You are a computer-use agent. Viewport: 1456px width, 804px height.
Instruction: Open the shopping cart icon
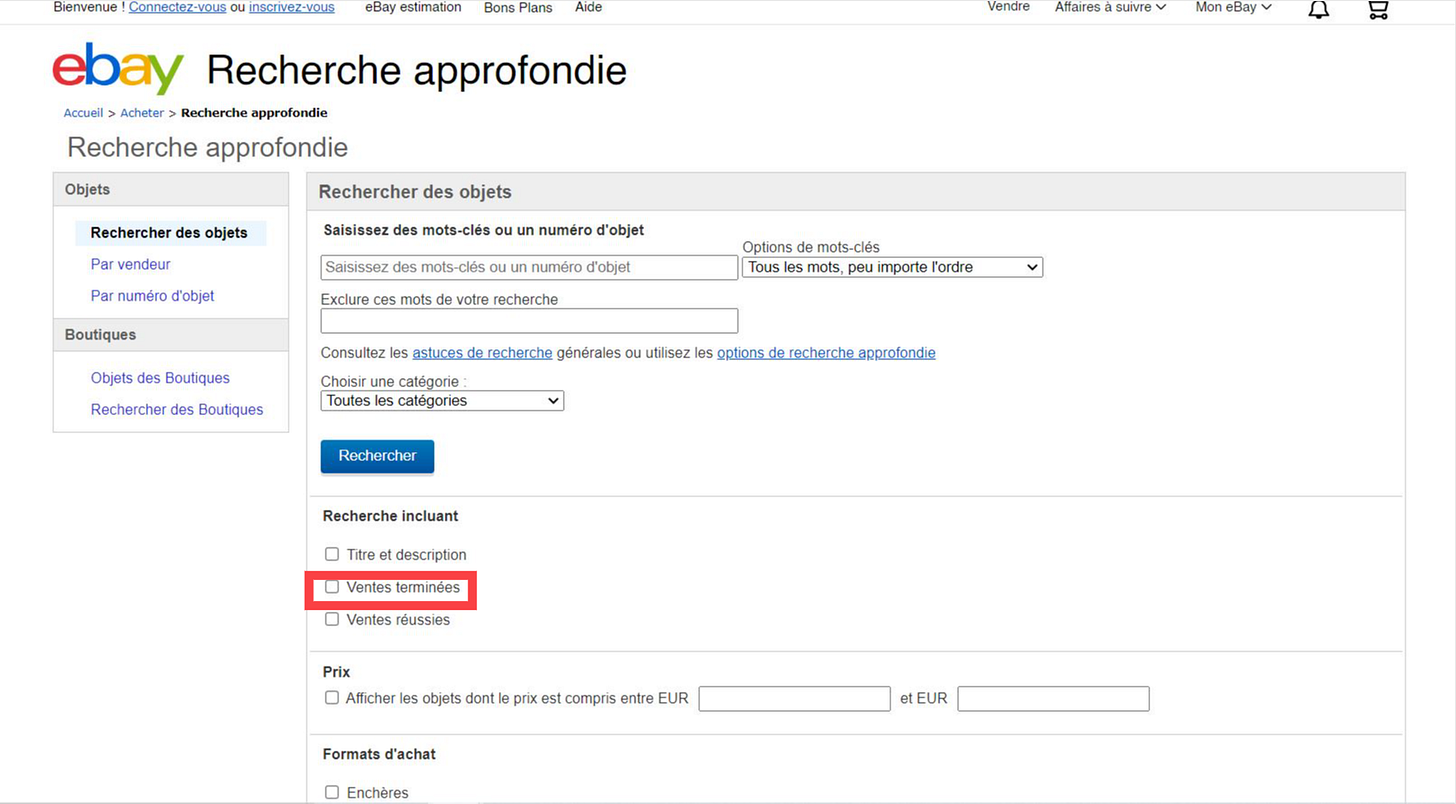click(x=1378, y=9)
